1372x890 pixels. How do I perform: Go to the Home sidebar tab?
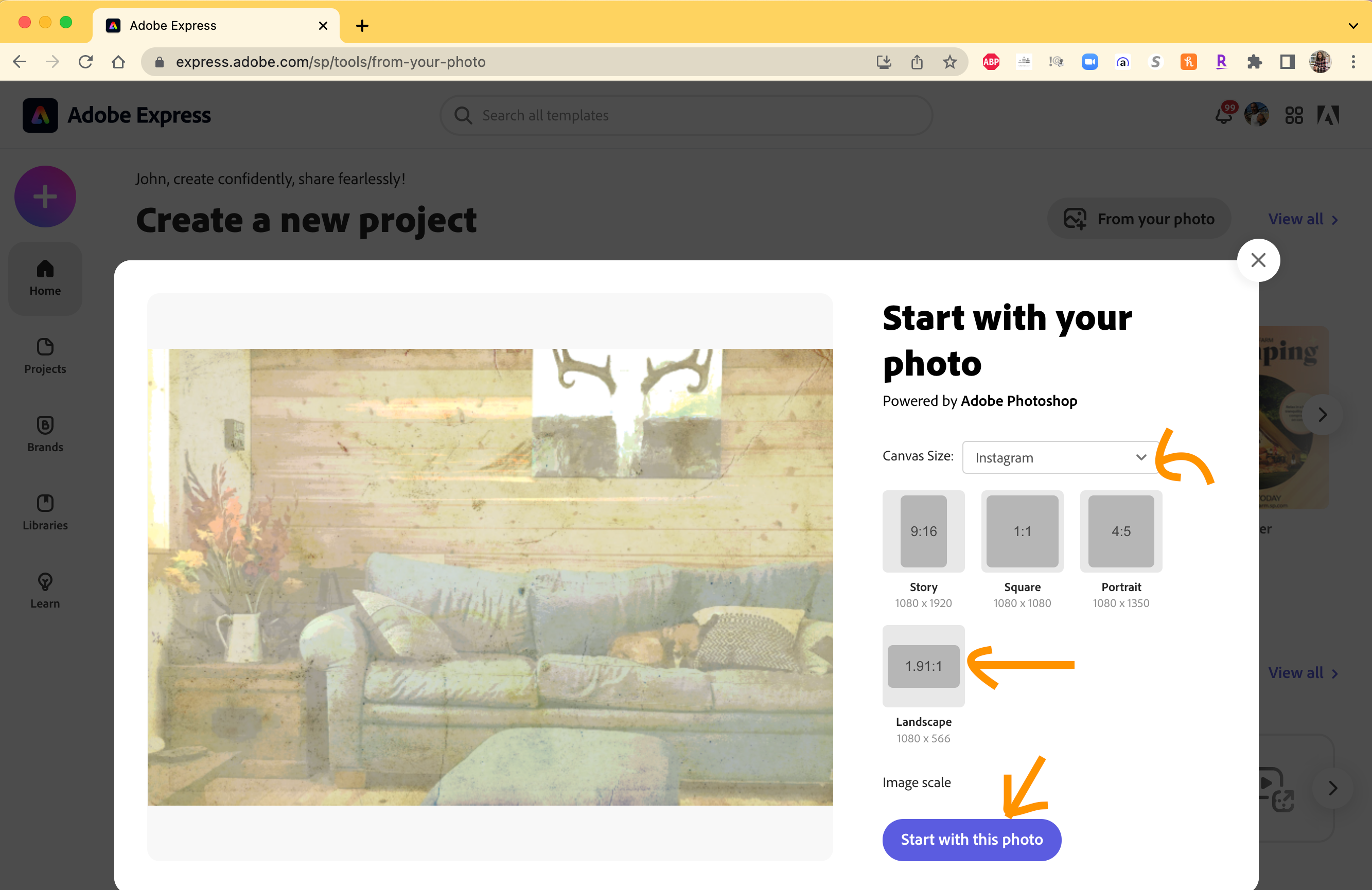point(45,278)
